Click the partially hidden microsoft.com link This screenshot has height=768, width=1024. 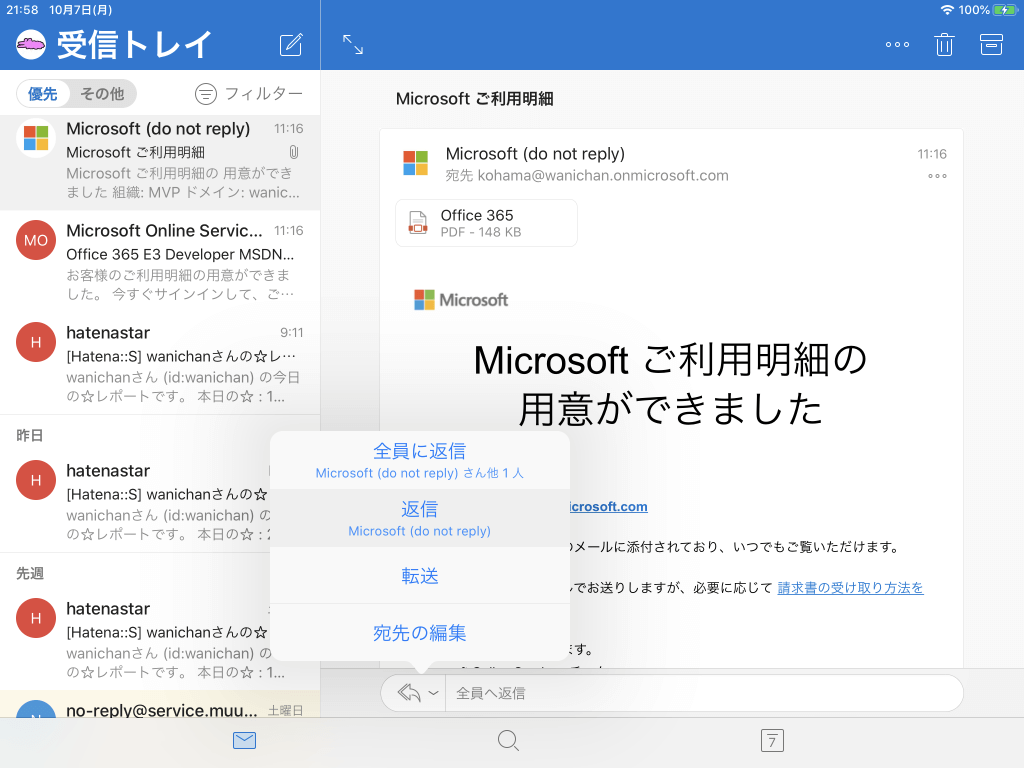click(609, 507)
